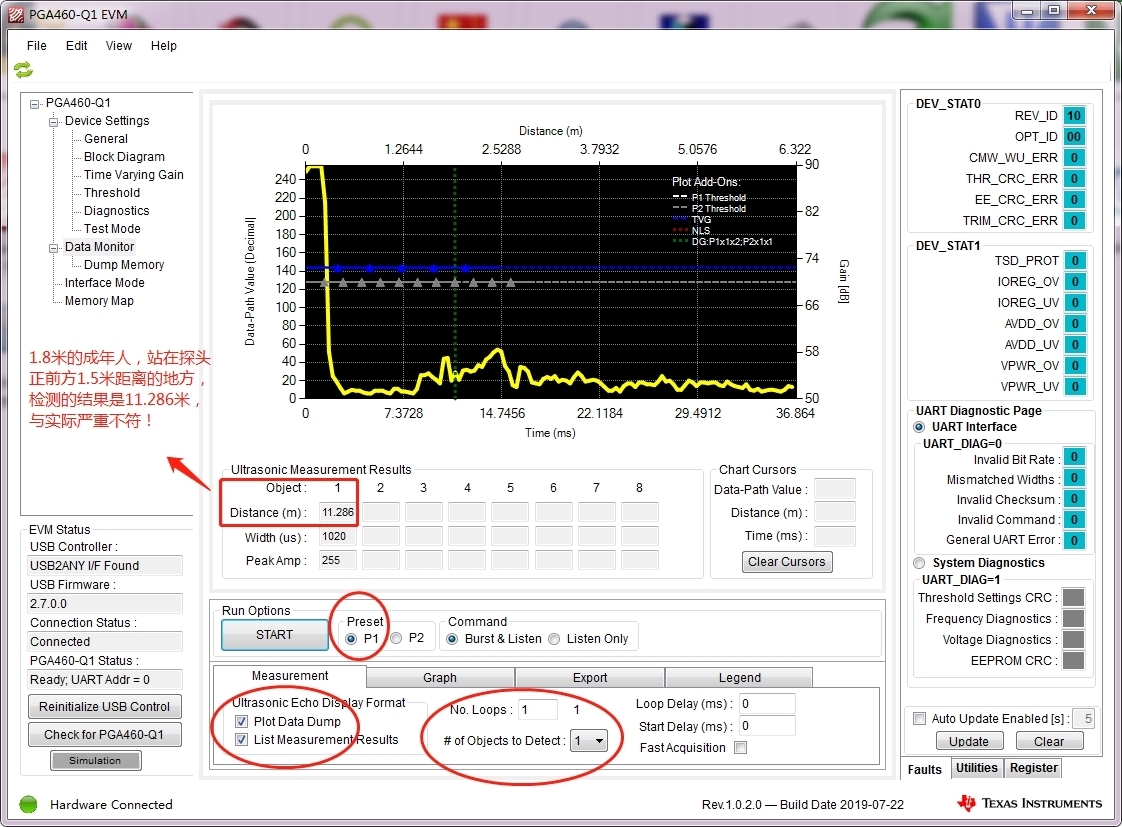Viewport: 1122px width, 827px height.
Task: Click the REV_ID status box
Action: coord(1074,116)
